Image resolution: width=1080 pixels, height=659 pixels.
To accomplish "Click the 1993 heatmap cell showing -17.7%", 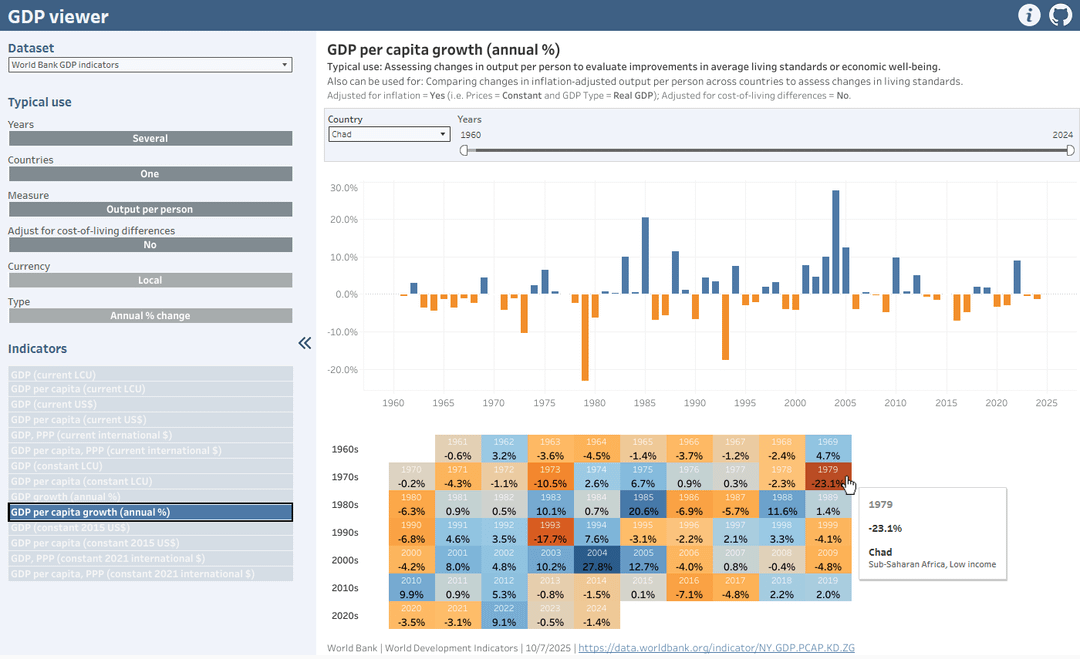I will click(x=550, y=531).
